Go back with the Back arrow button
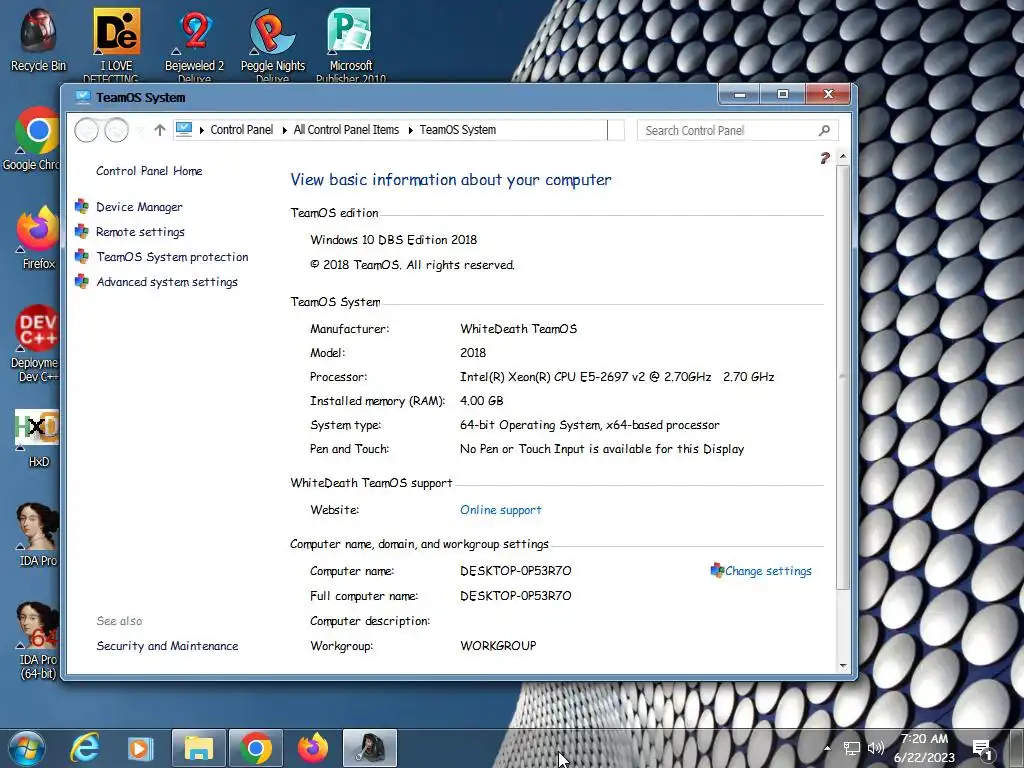 (x=86, y=130)
